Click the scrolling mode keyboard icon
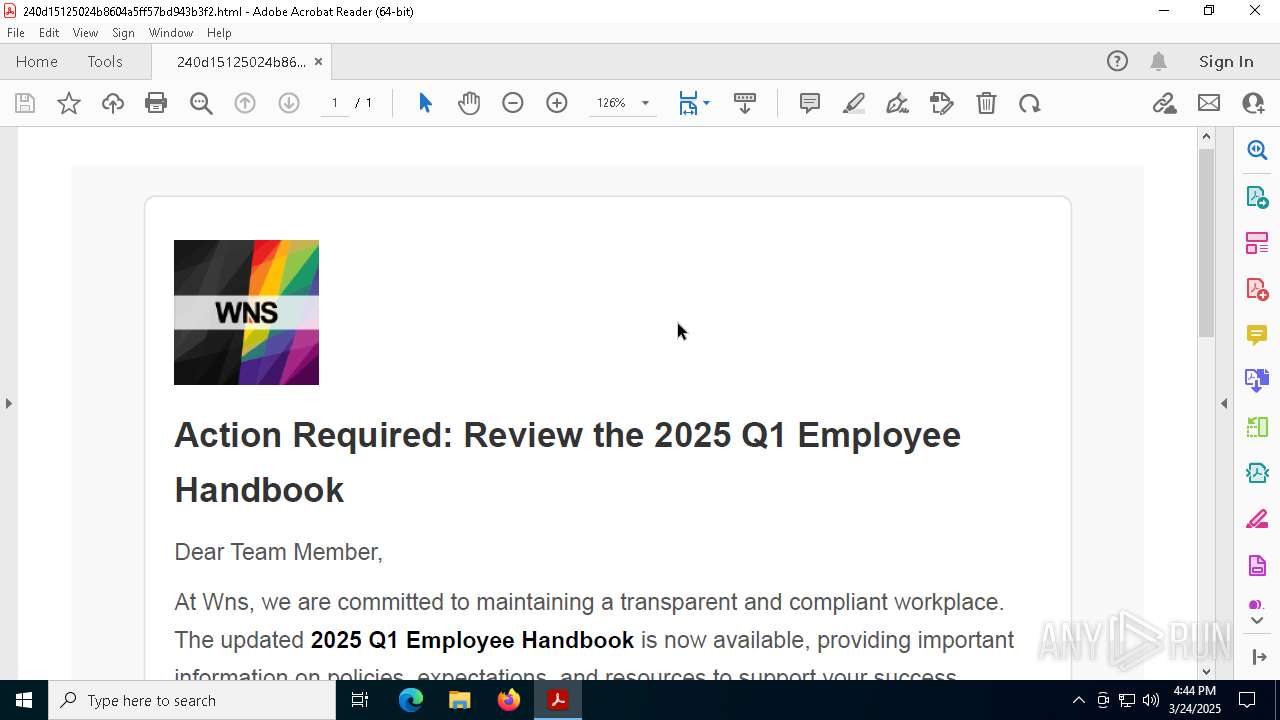The height and width of the screenshot is (720, 1280). click(745, 103)
